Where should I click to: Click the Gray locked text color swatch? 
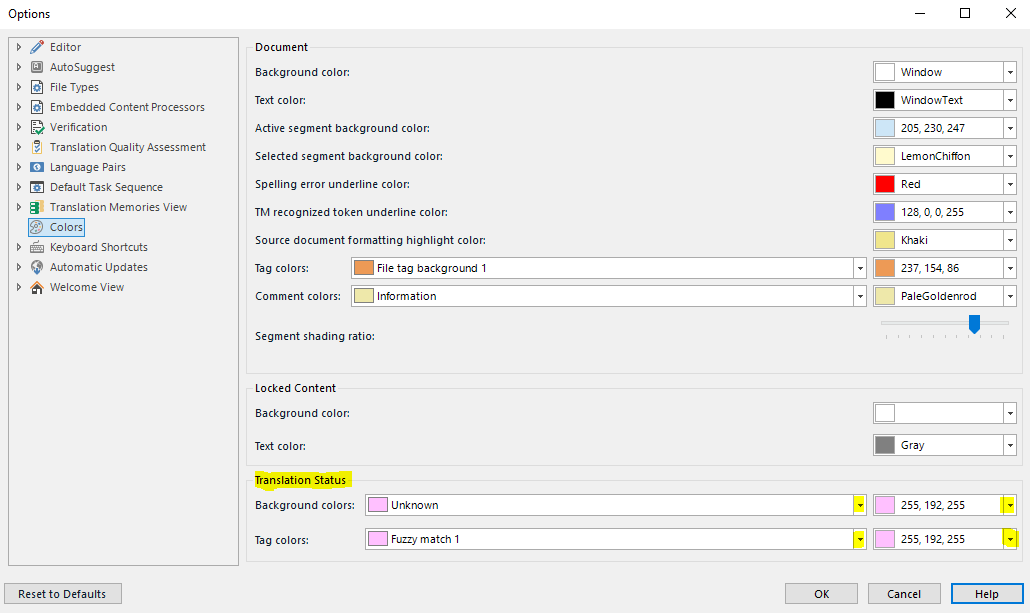pyautogui.click(x=885, y=445)
